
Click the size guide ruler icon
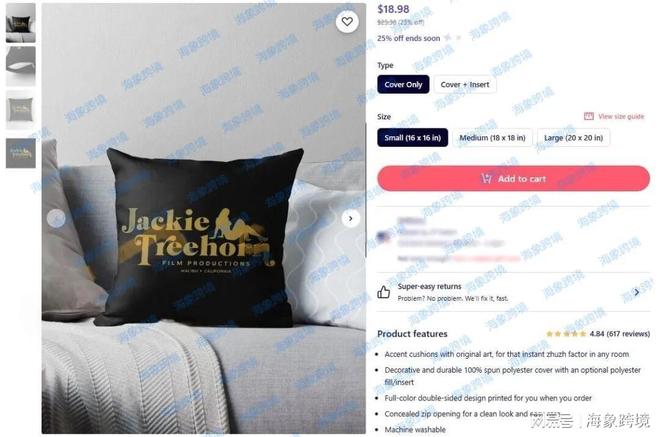pyautogui.click(x=589, y=116)
